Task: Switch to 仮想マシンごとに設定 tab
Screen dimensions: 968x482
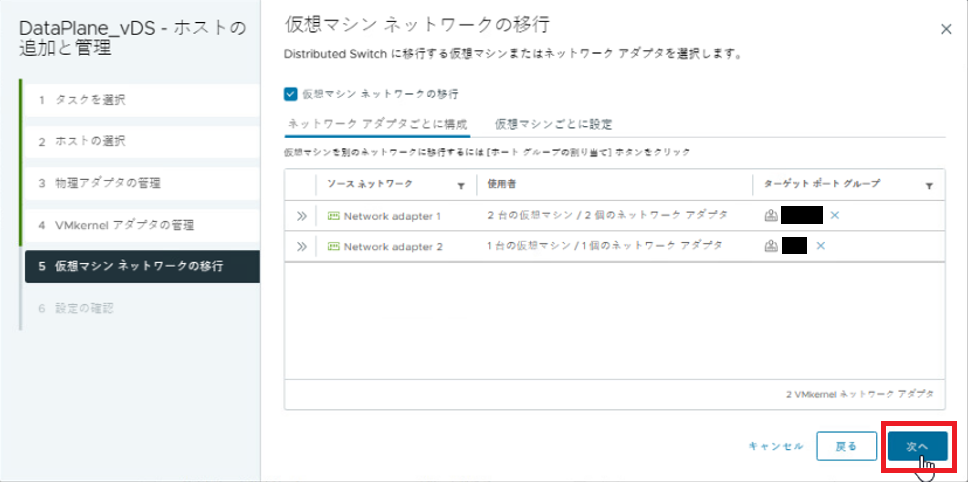Action: (x=553, y=124)
